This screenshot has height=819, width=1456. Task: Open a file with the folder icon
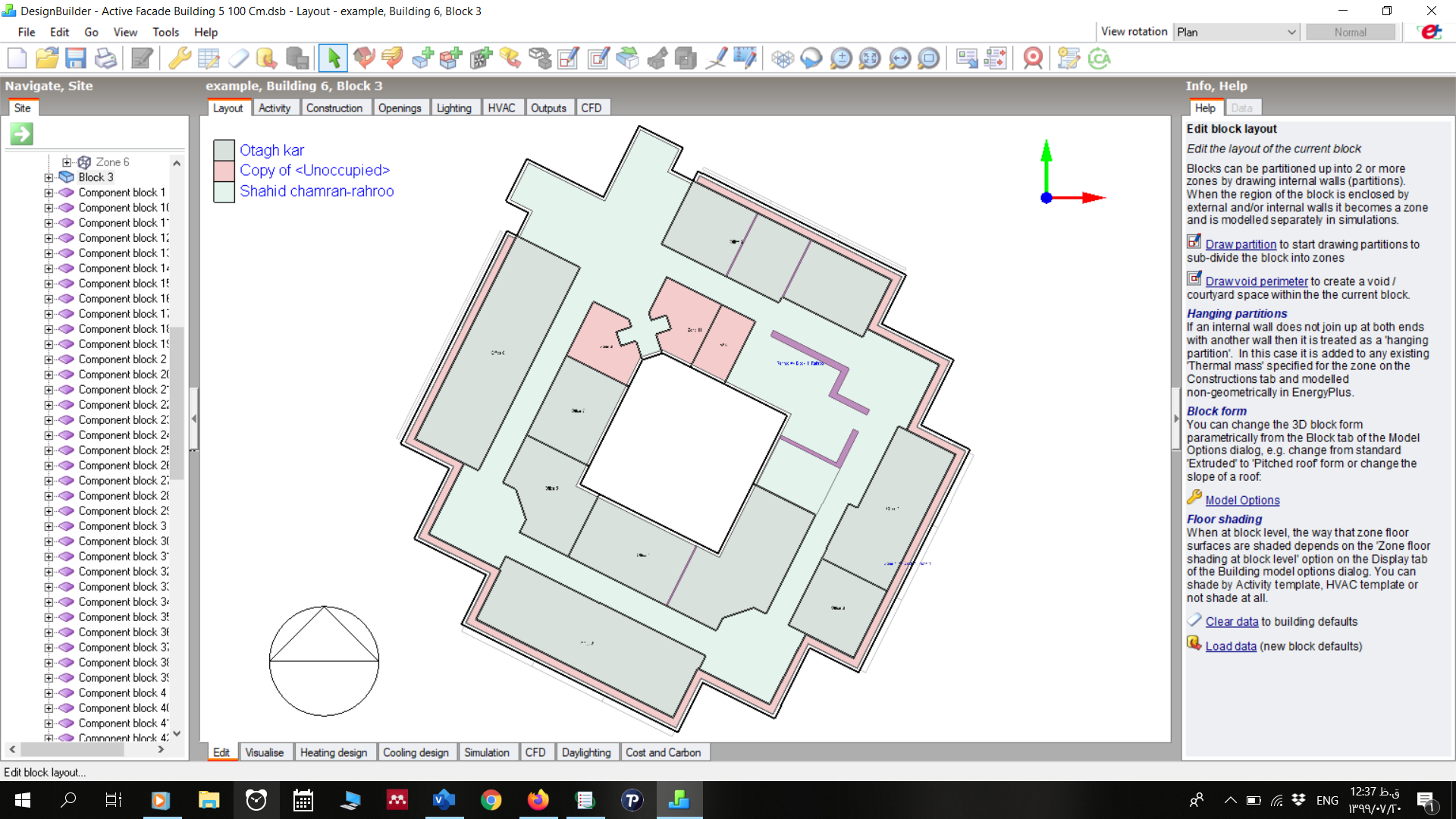[46, 58]
